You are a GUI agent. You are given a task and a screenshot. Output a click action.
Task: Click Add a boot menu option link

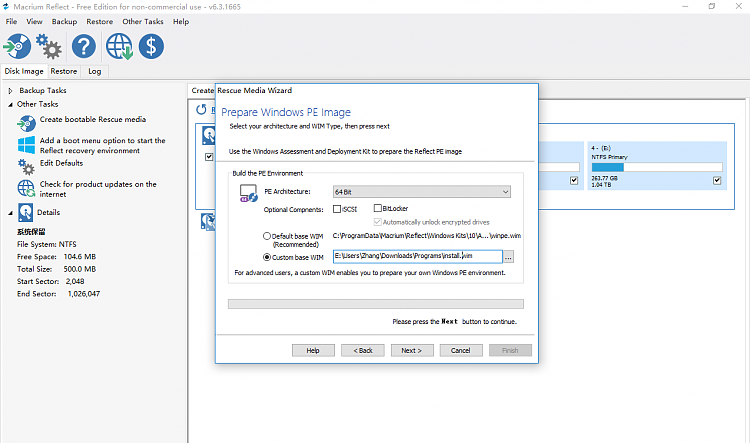(x=102, y=145)
